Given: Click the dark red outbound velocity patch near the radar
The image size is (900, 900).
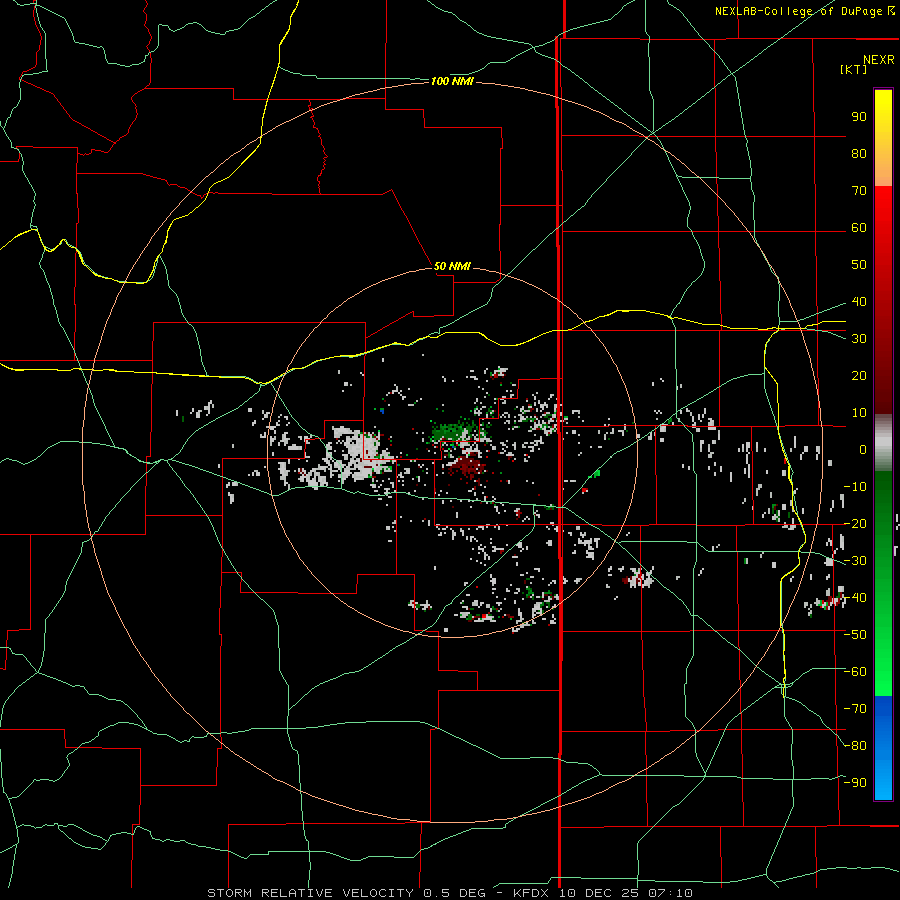Looking at the screenshot, I should click(x=468, y=466).
